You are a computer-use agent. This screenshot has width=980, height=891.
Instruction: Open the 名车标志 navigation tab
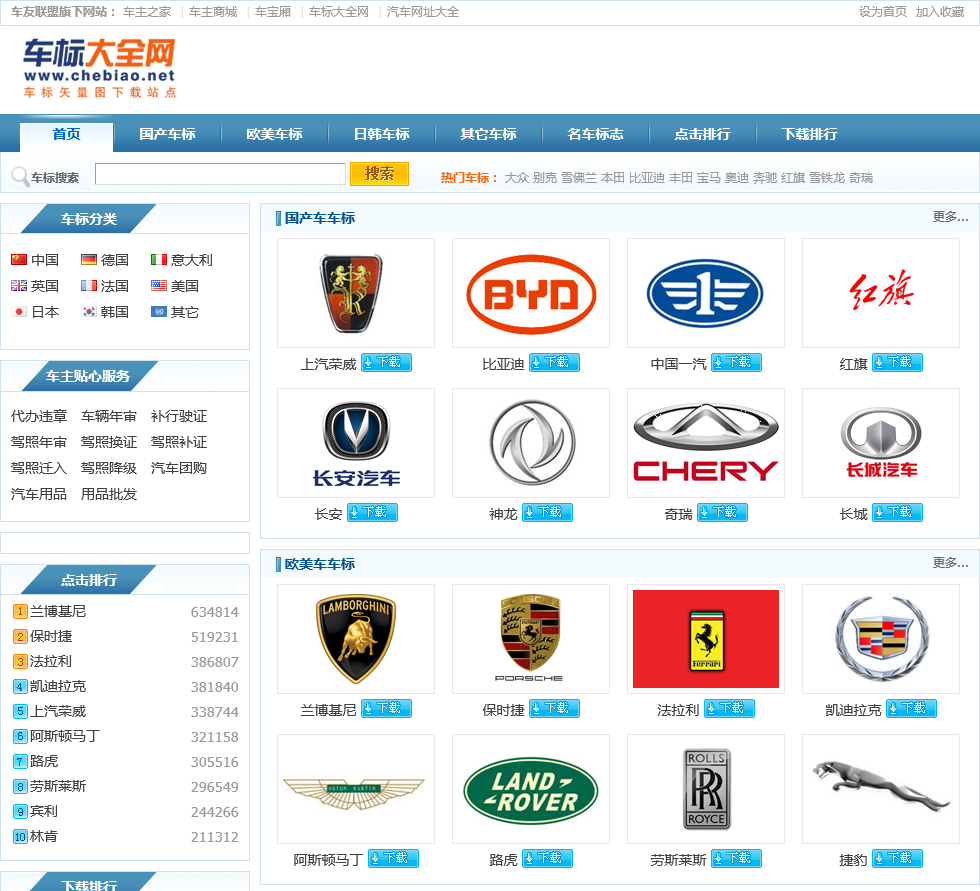pos(596,134)
